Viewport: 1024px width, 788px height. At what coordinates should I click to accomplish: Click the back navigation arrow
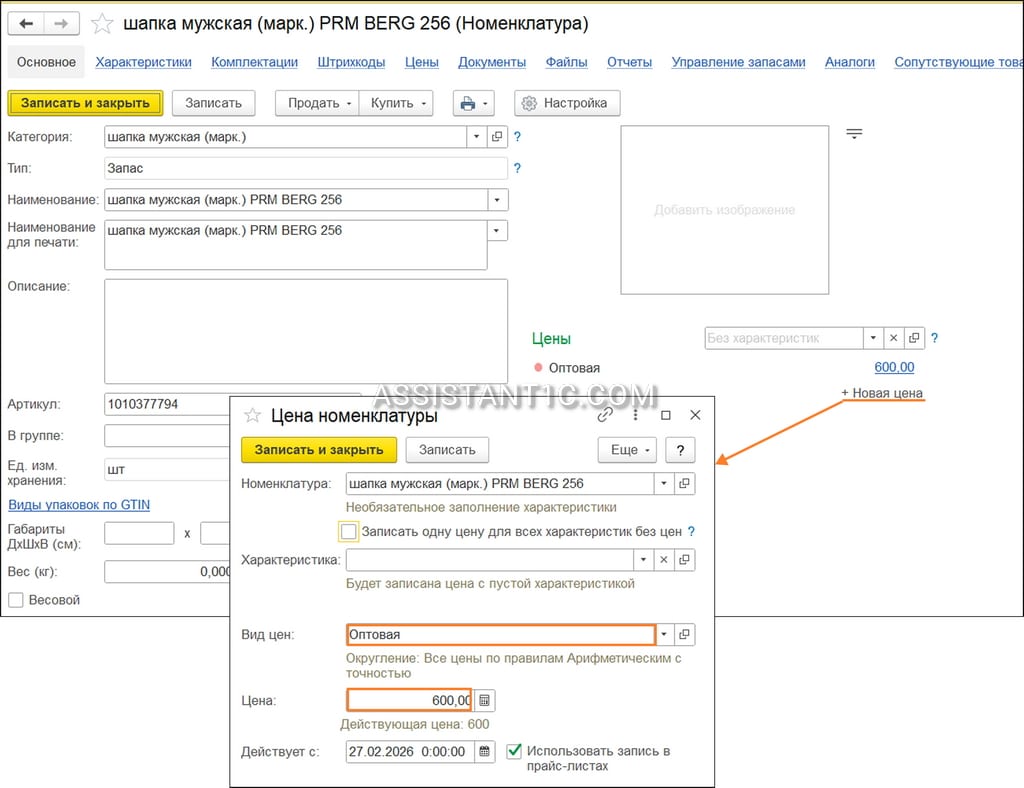click(26, 24)
